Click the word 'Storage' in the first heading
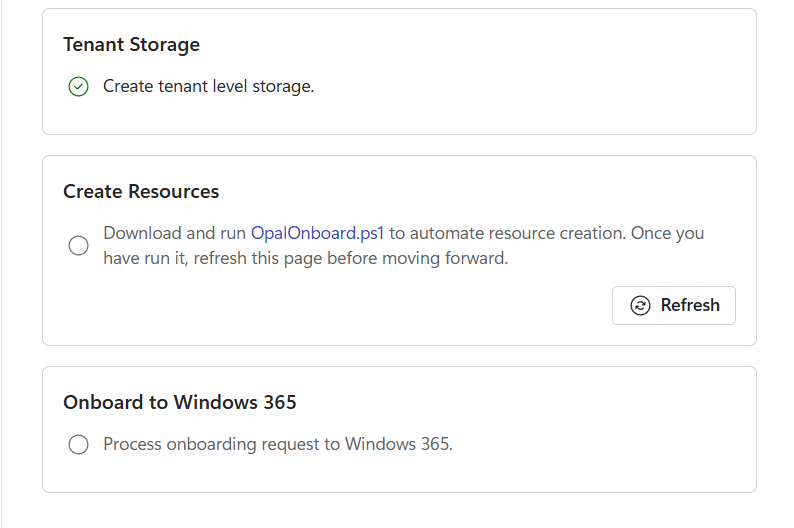 coord(165,45)
